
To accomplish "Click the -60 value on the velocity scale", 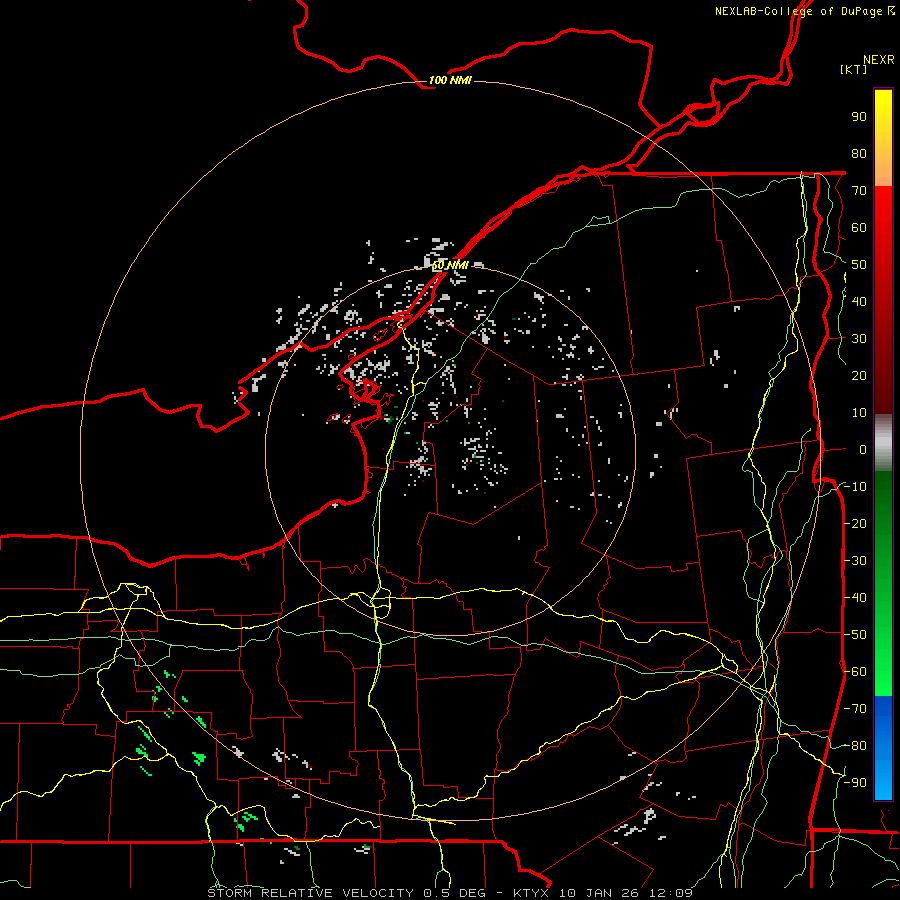I will (855, 672).
